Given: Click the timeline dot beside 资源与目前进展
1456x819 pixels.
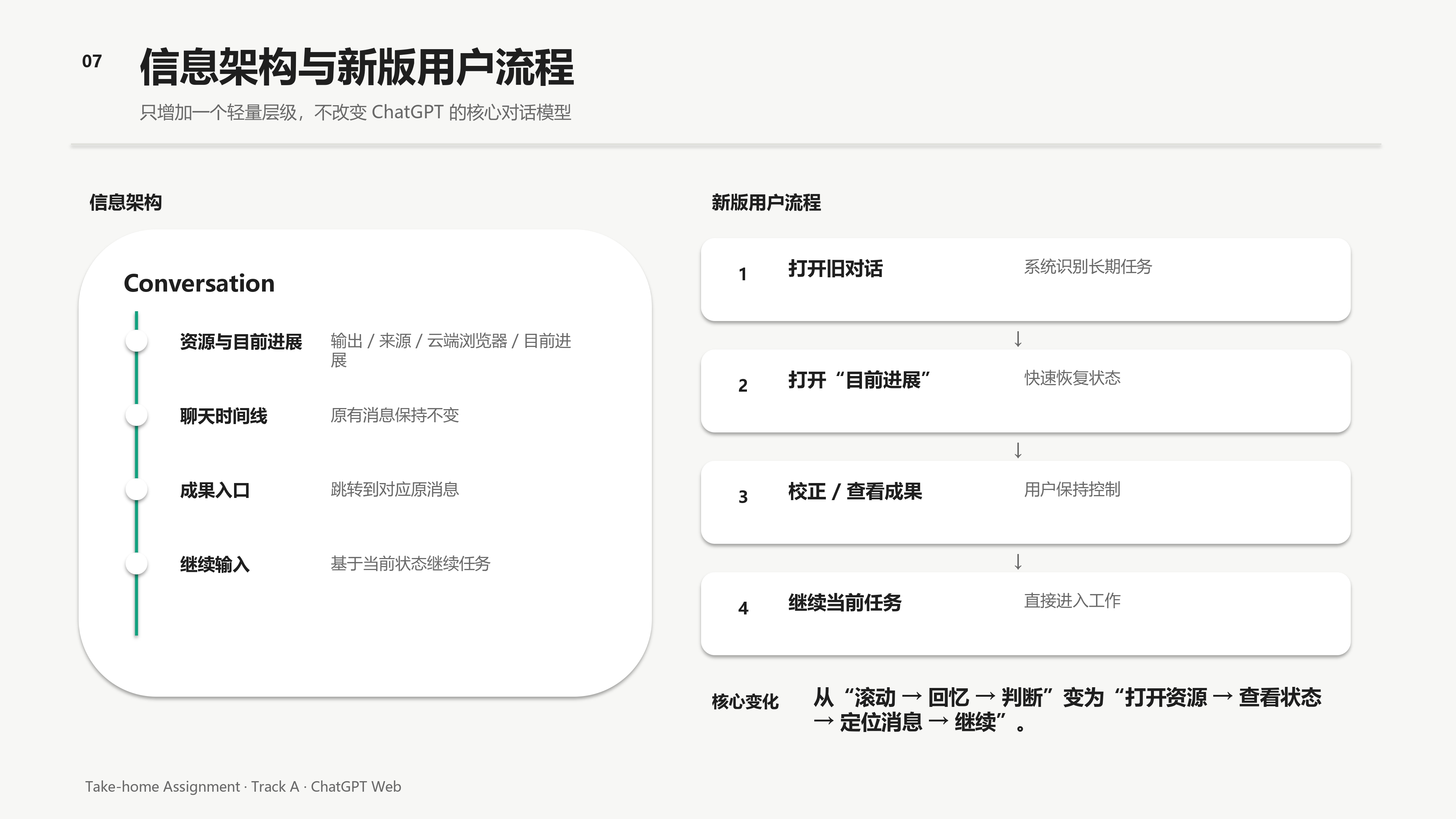Looking at the screenshot, I should click(x=136, y=341).
